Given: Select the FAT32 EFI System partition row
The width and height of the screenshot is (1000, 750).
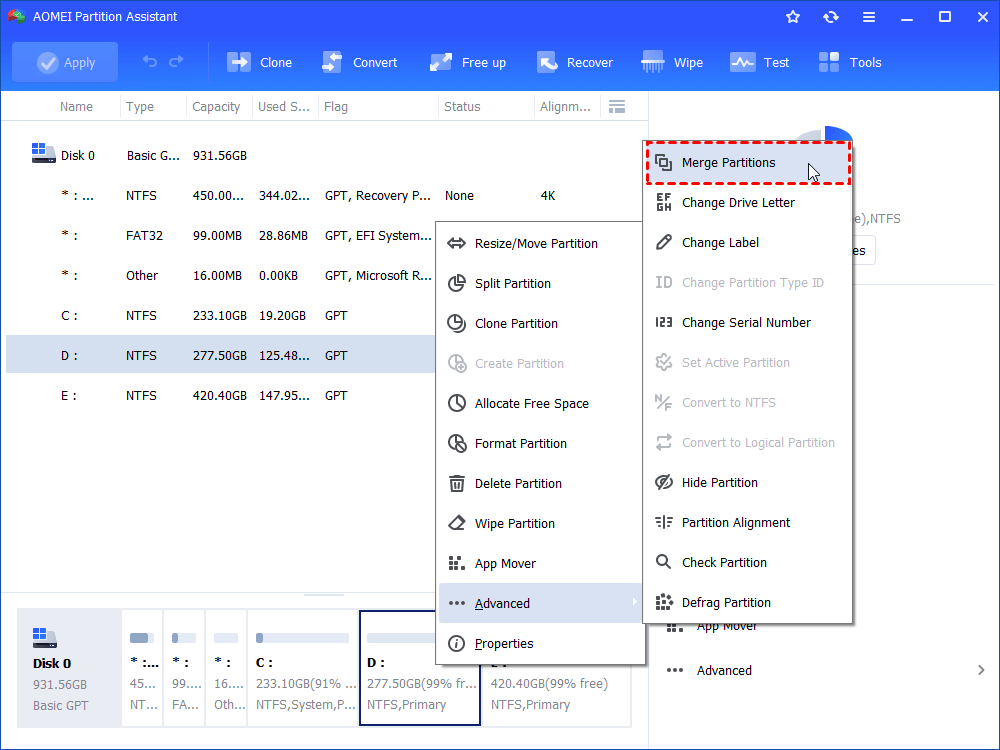Looking at the screenshot, I should pos(221,235).
